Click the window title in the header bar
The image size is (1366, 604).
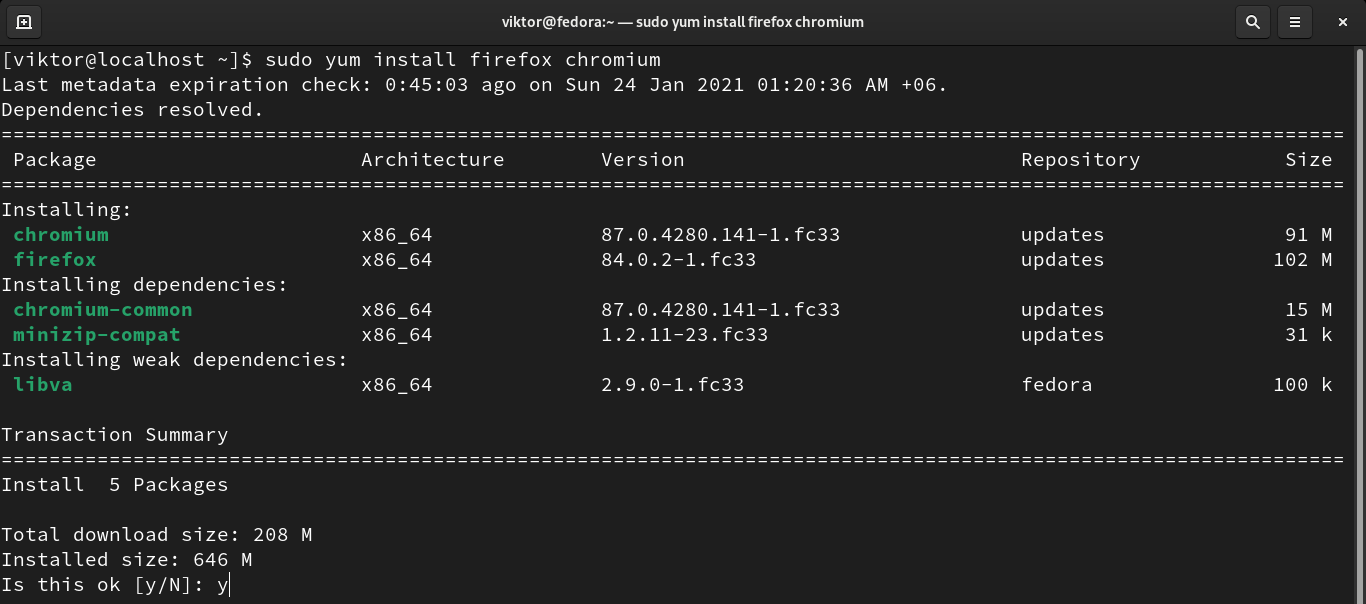(682, 21)
